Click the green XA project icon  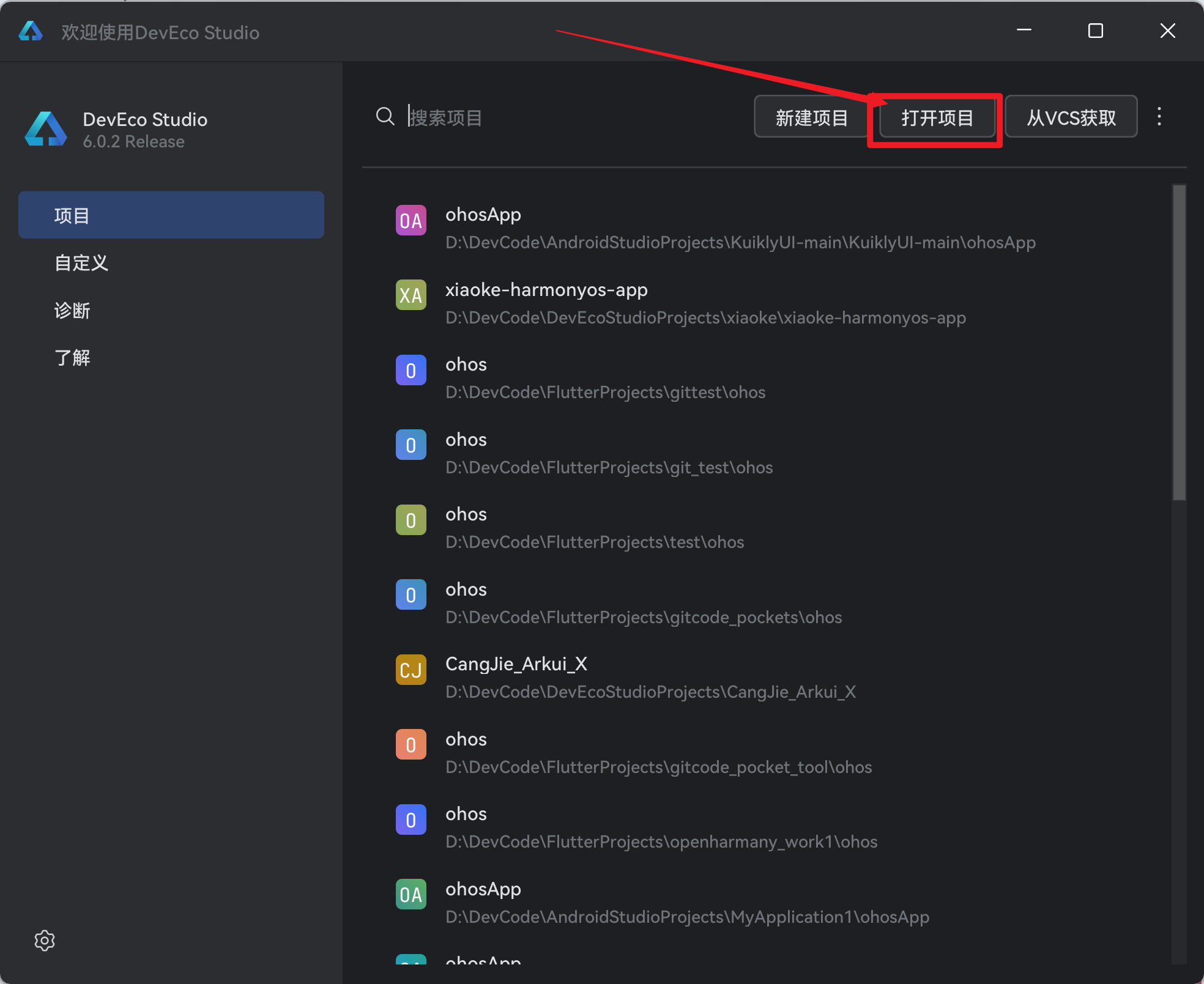[411, 295]
